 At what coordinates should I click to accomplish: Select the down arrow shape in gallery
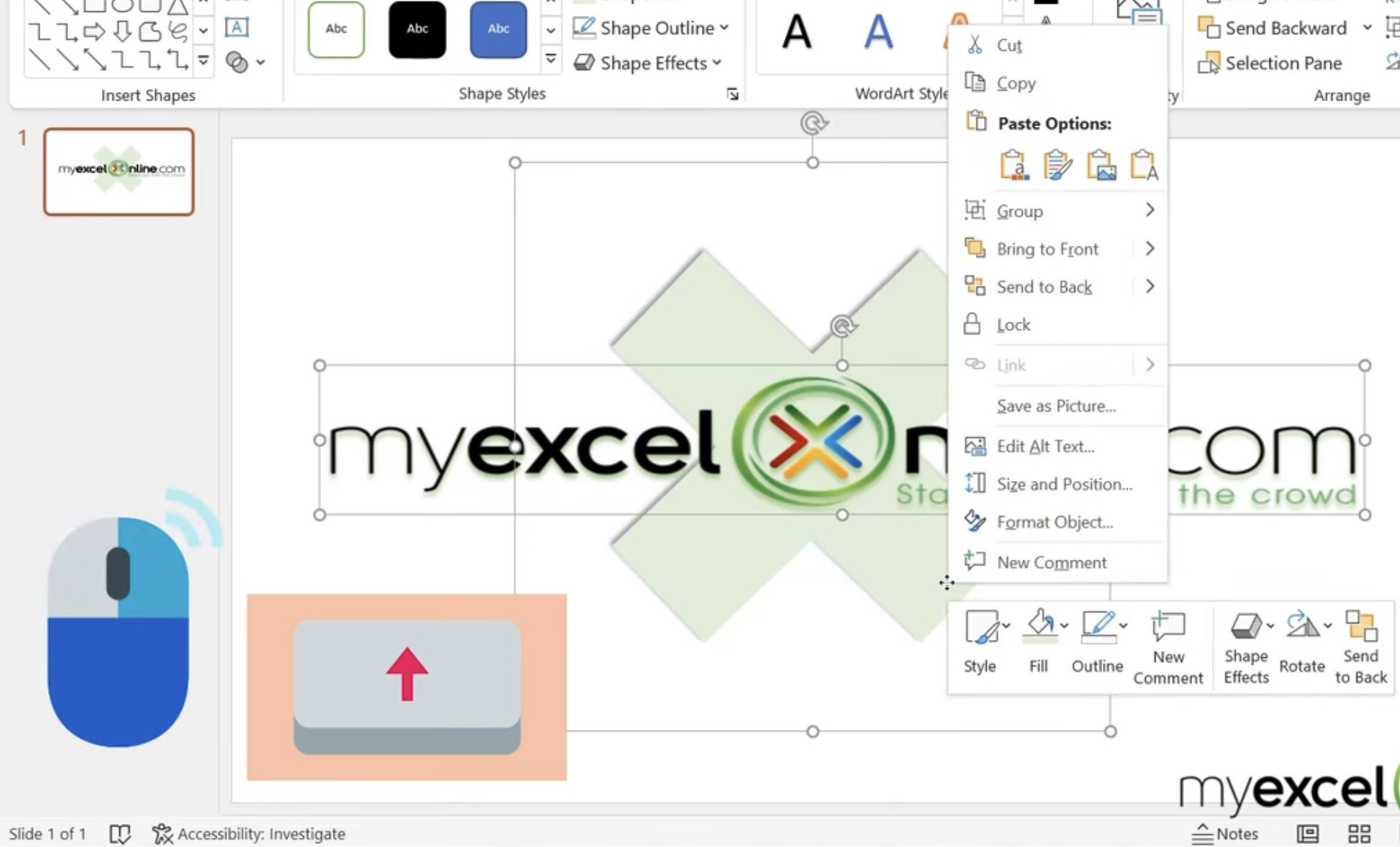coord(122,32)
